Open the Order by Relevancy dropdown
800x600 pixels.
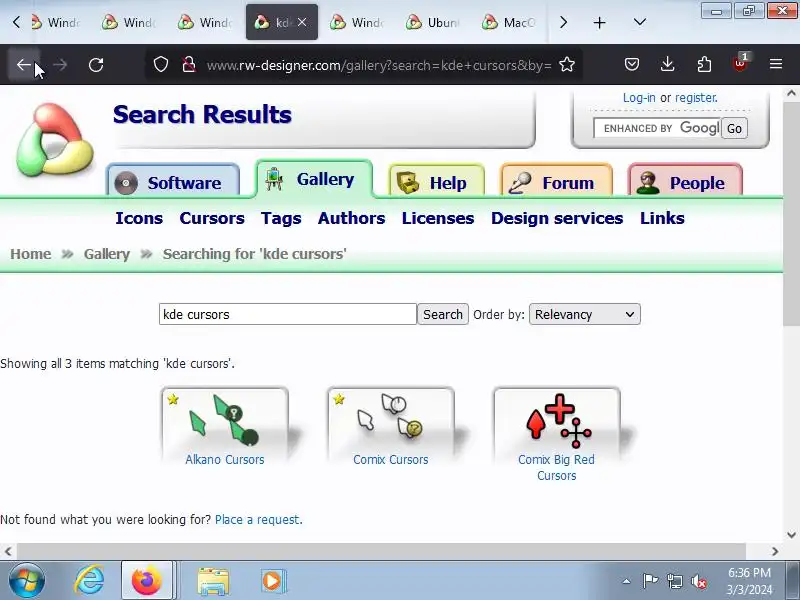[x=585, y=314]
